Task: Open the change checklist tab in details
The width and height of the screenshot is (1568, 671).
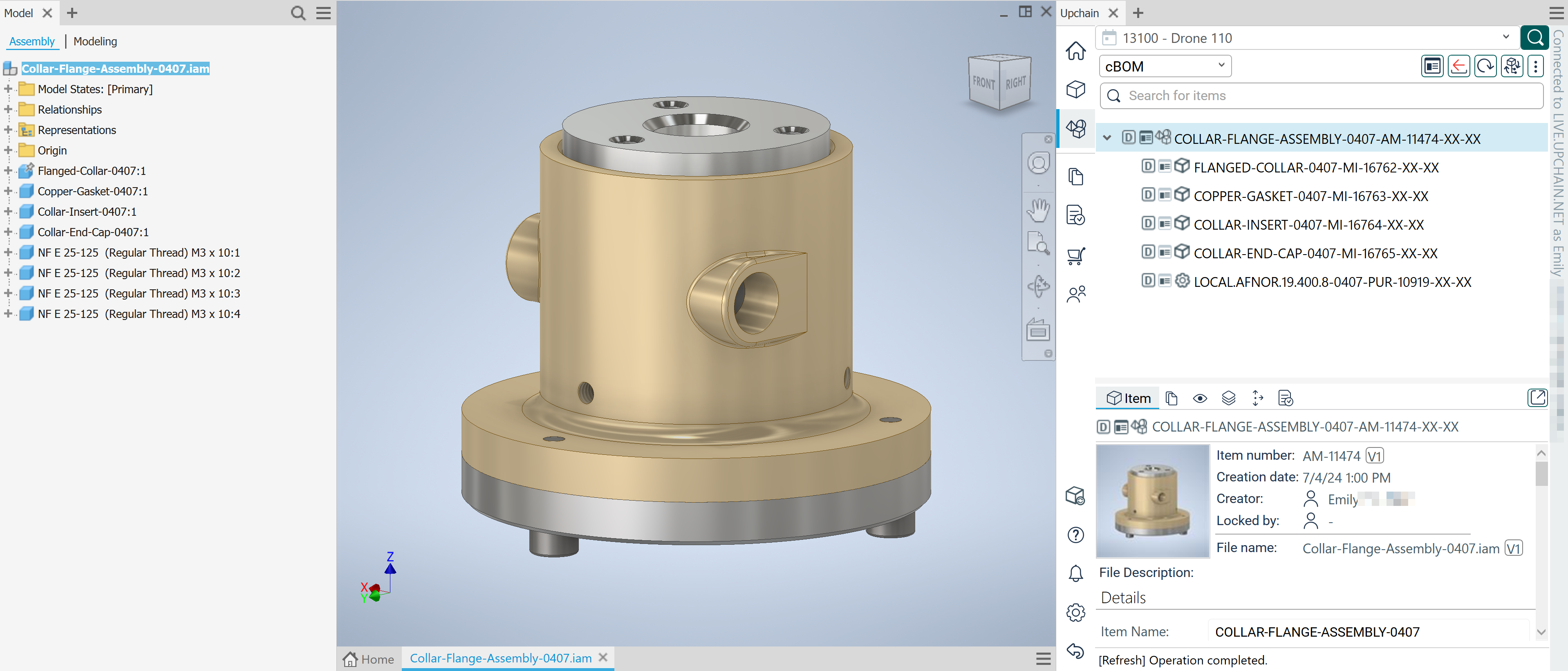Action: (x=1285, y=398)
